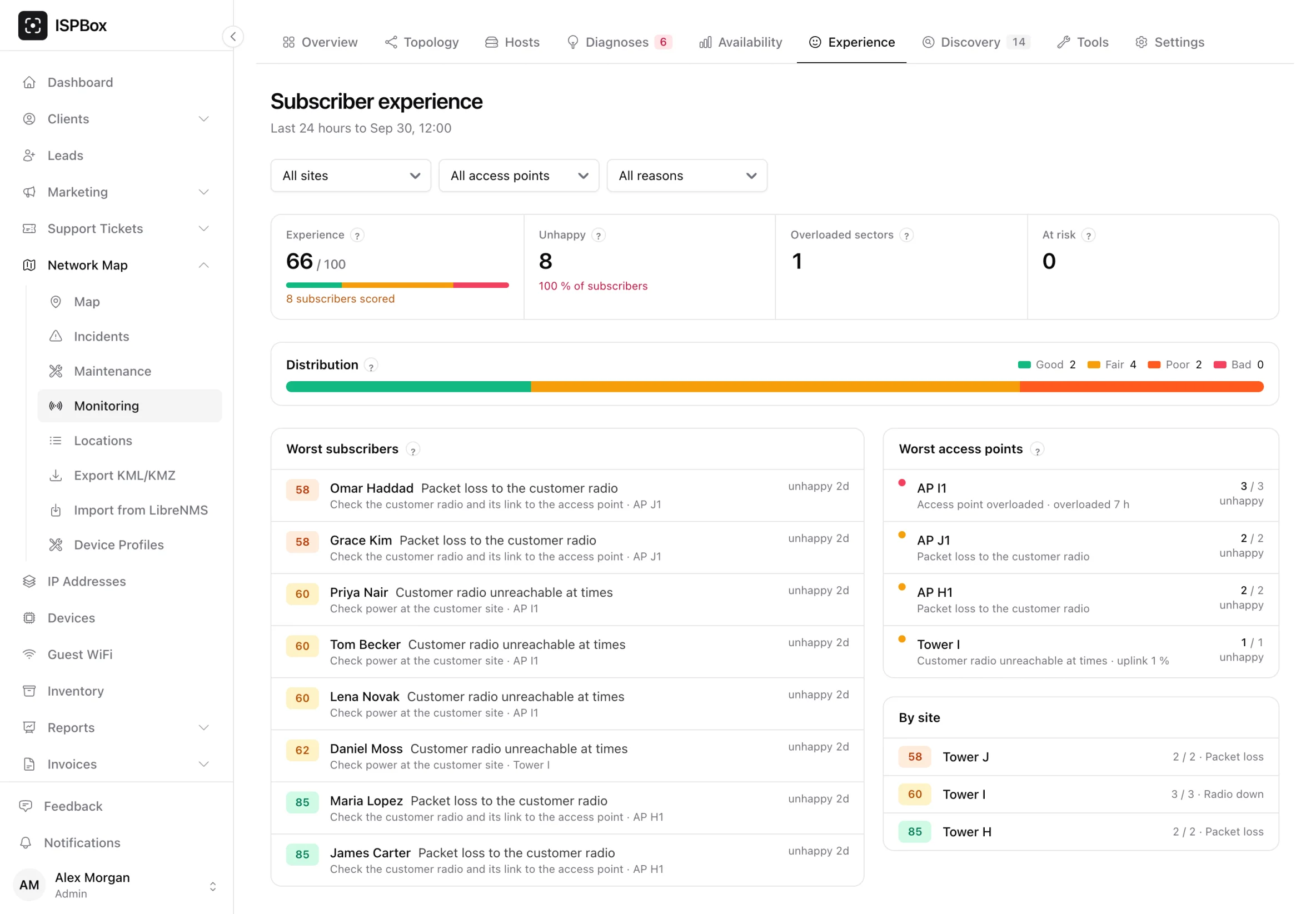Expand the Clients menu chevron
Screen dimensions: 1316x914
(204, 119)
